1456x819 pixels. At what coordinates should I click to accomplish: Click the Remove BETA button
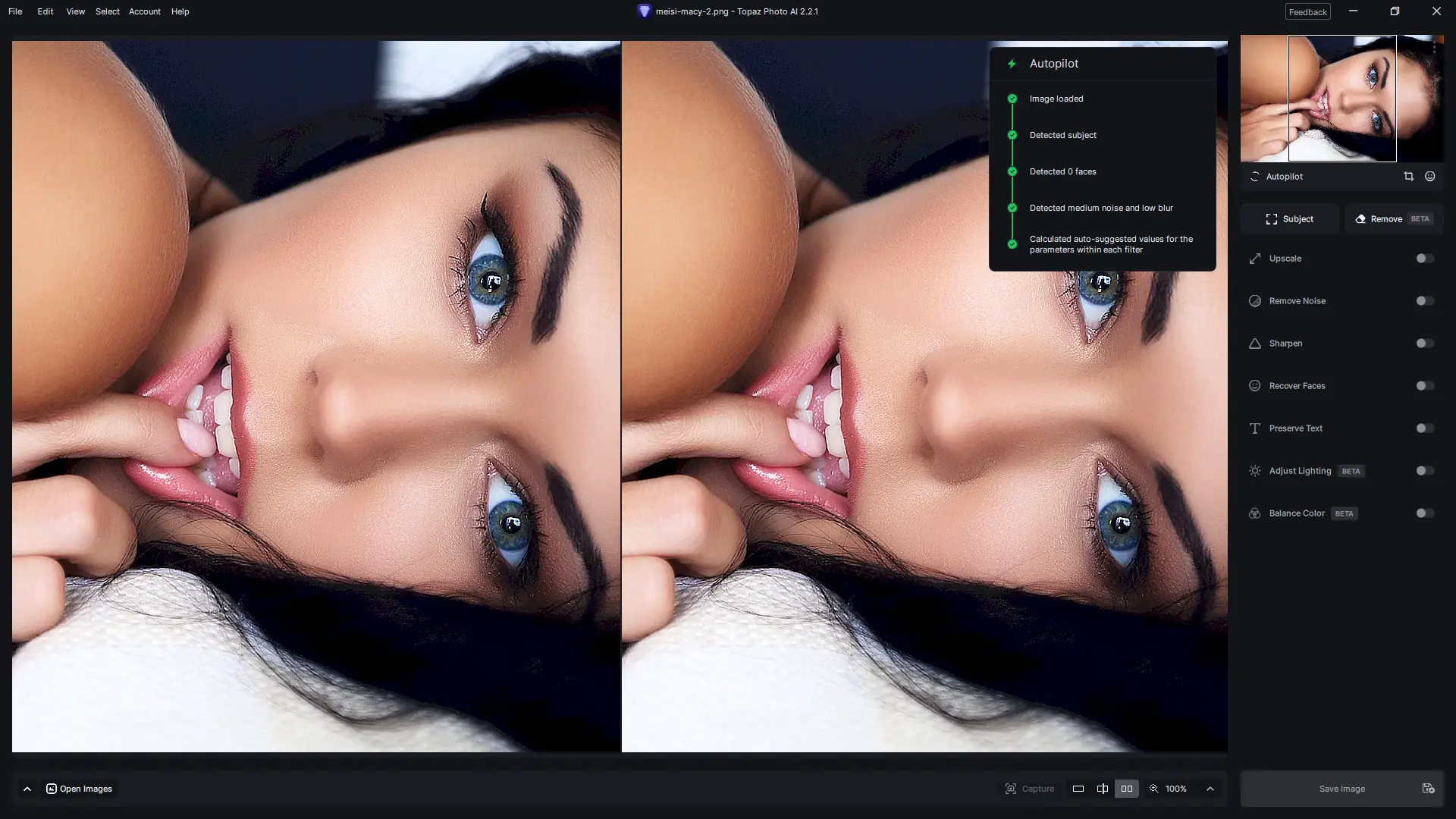click(1393, 218)
